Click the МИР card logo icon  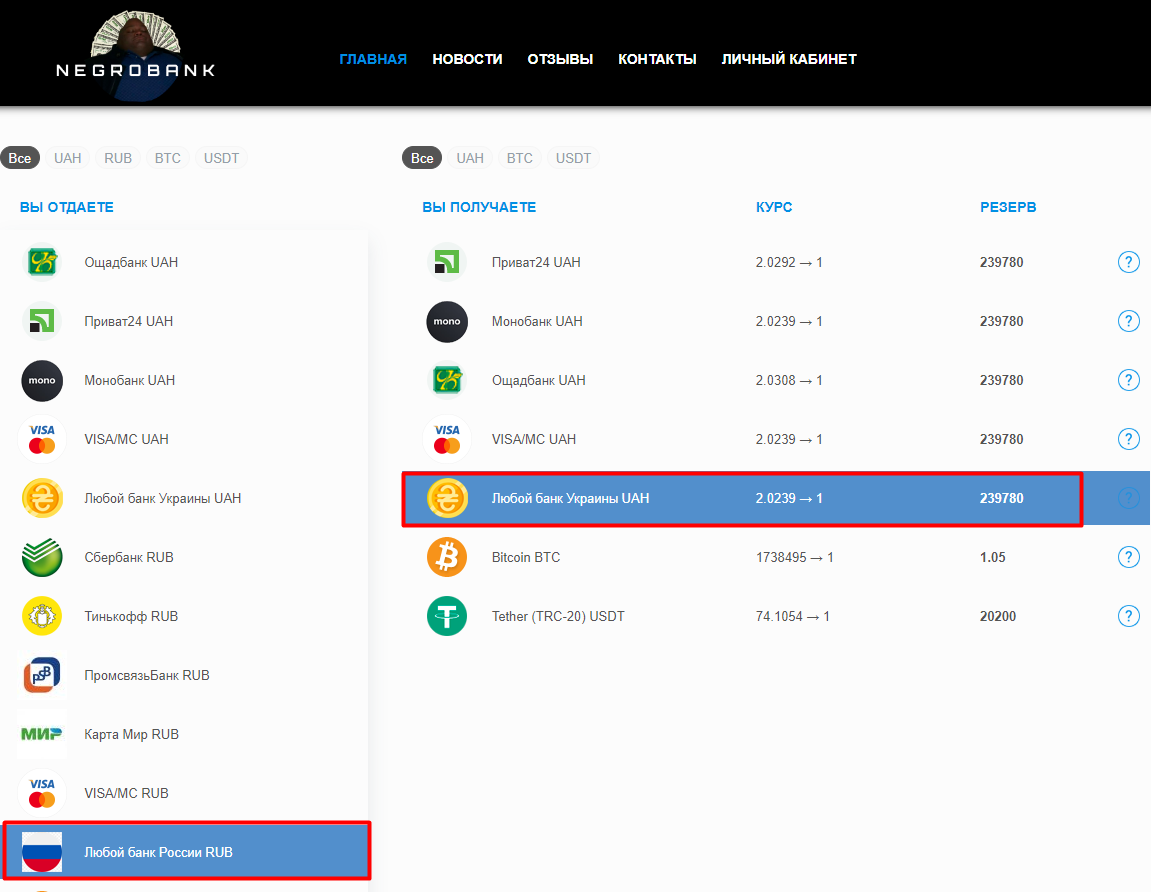tap(42, 733)
